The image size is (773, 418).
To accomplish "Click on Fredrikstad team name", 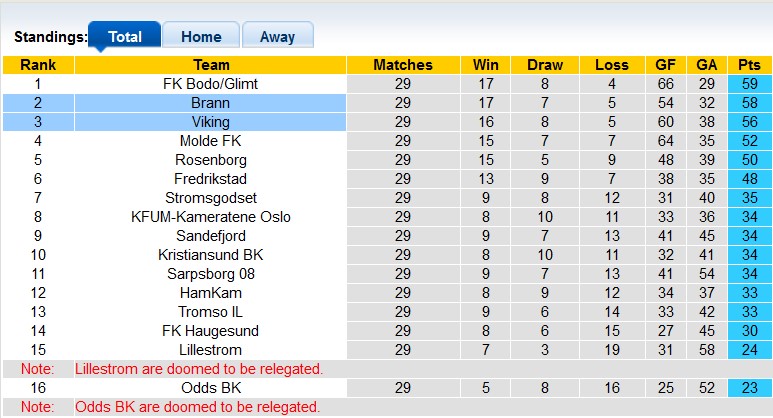I will pos(210,179).
